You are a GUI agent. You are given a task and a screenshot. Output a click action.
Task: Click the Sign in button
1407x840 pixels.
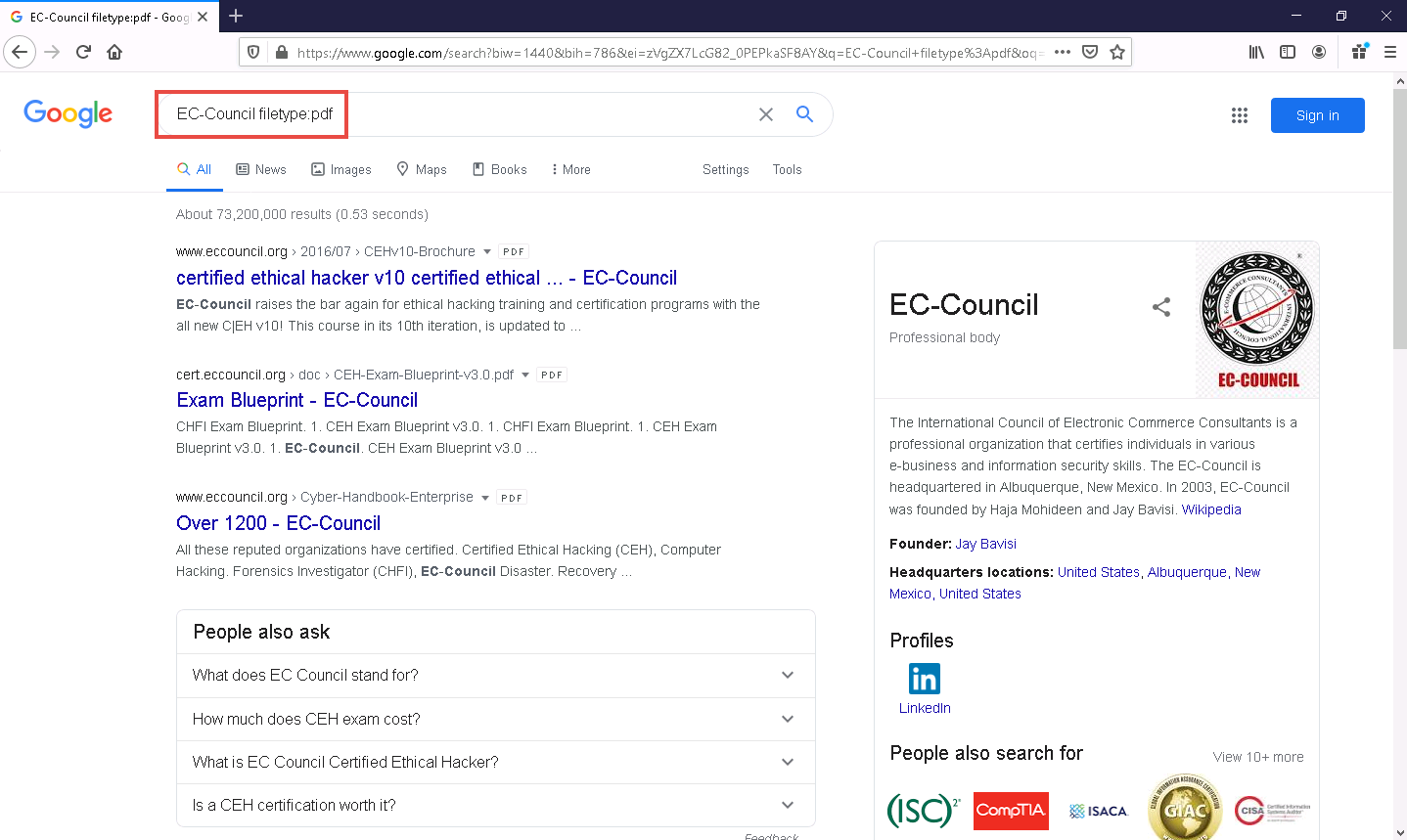[1317, 115]
